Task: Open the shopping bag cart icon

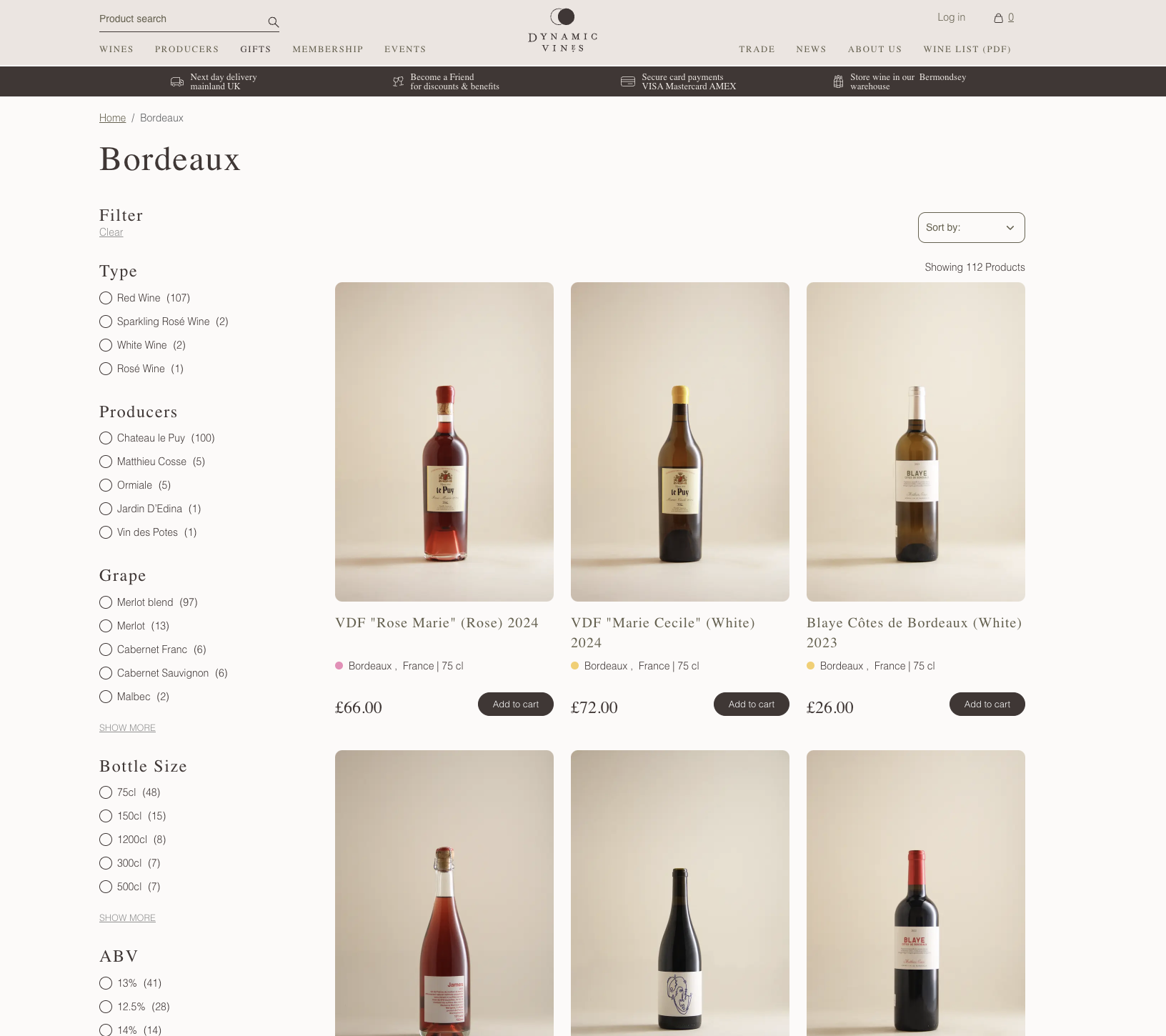Action: (998, 18)
